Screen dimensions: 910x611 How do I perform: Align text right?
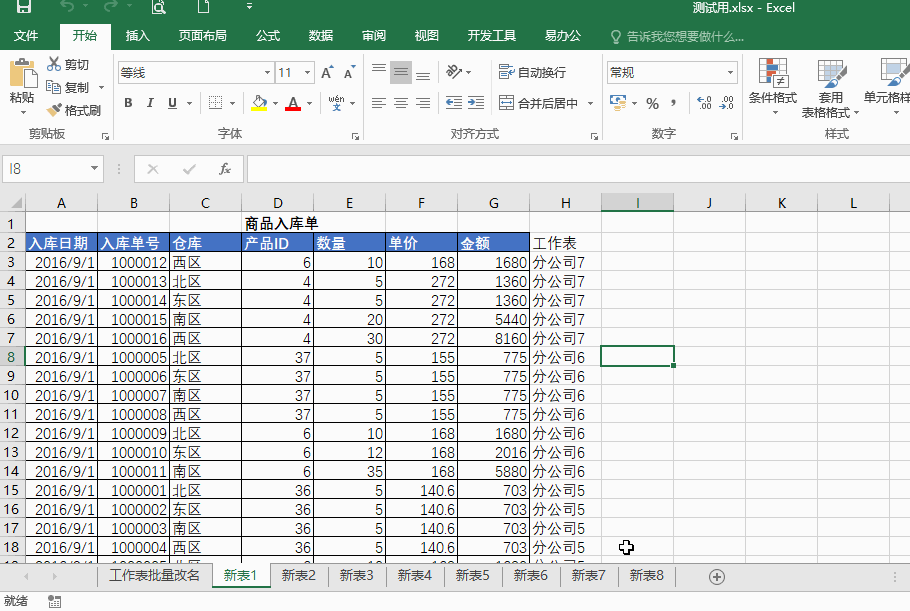(423, 103)
